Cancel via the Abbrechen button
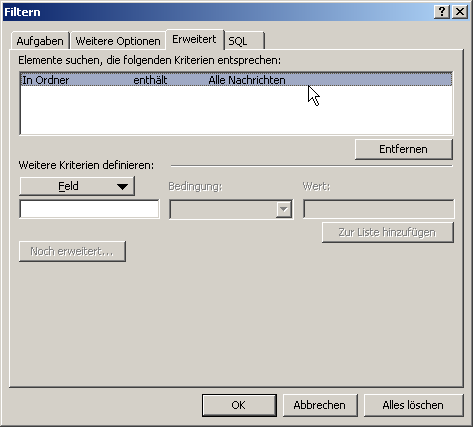Screen dimensions: 473x427 (x=320, y=405)
